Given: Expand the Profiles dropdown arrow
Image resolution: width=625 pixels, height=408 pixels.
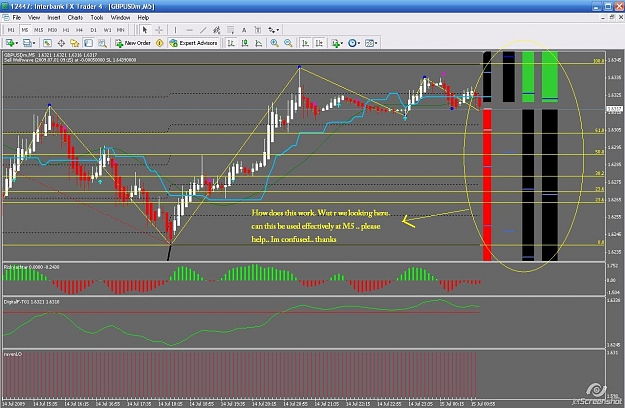Looking at the screenshot, I should point(34,43).
